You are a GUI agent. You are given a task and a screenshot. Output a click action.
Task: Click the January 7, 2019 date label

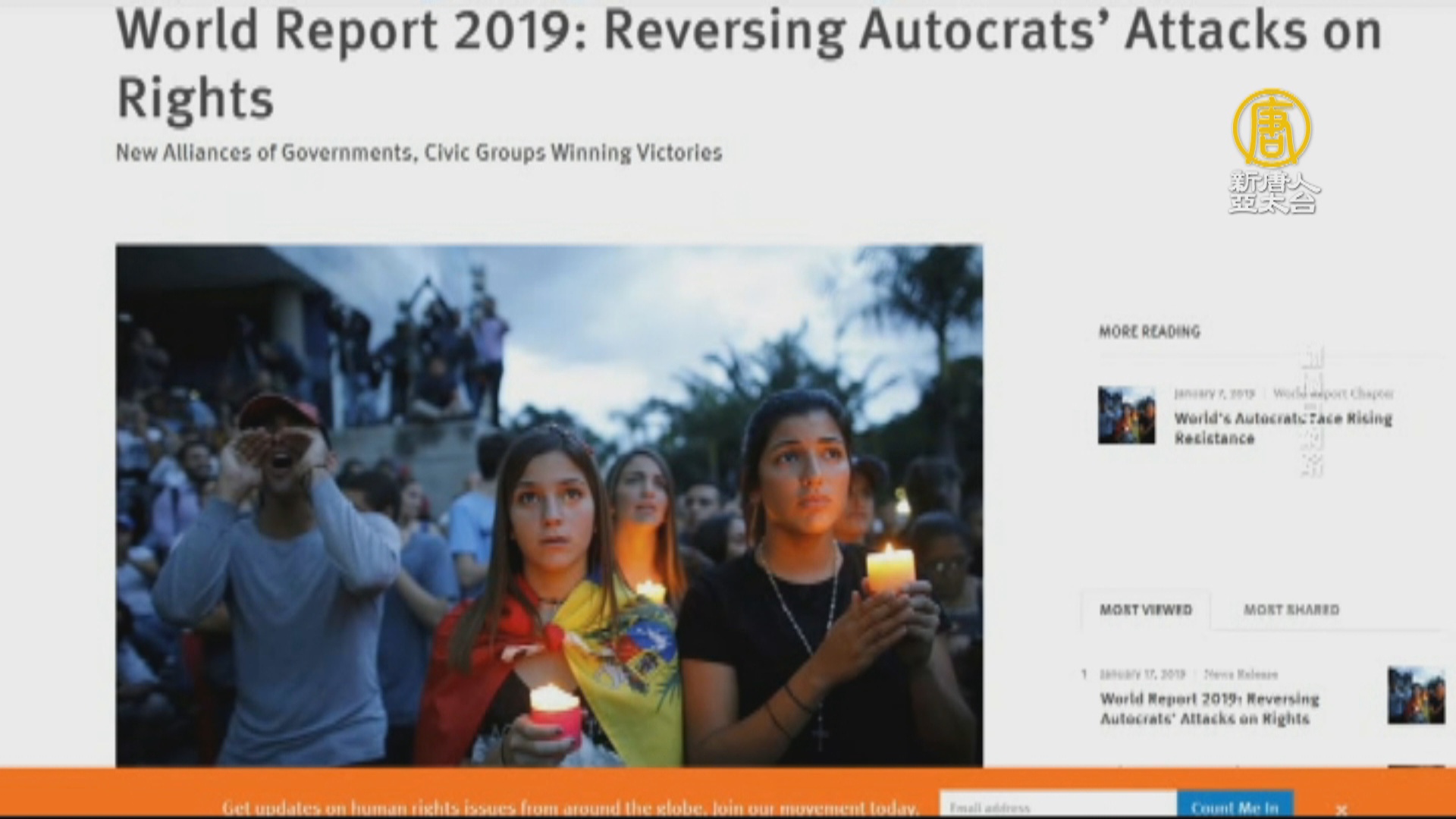[1213, 394]
